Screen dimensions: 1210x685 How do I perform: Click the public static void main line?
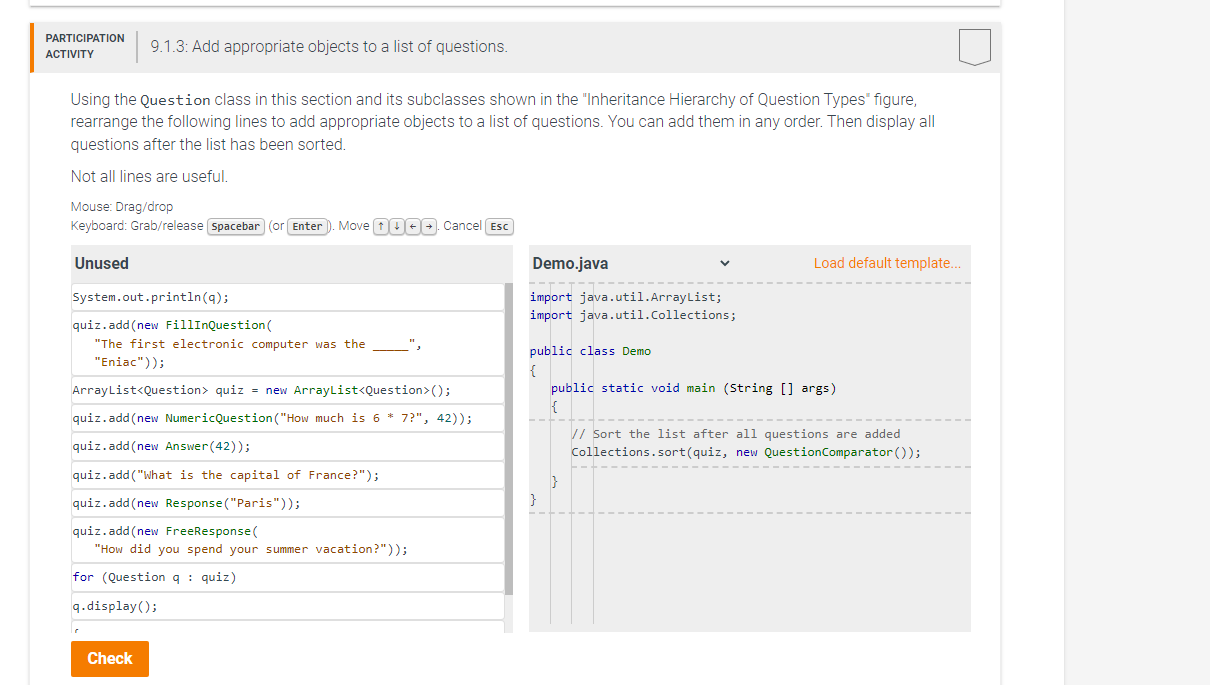[693, 388]
